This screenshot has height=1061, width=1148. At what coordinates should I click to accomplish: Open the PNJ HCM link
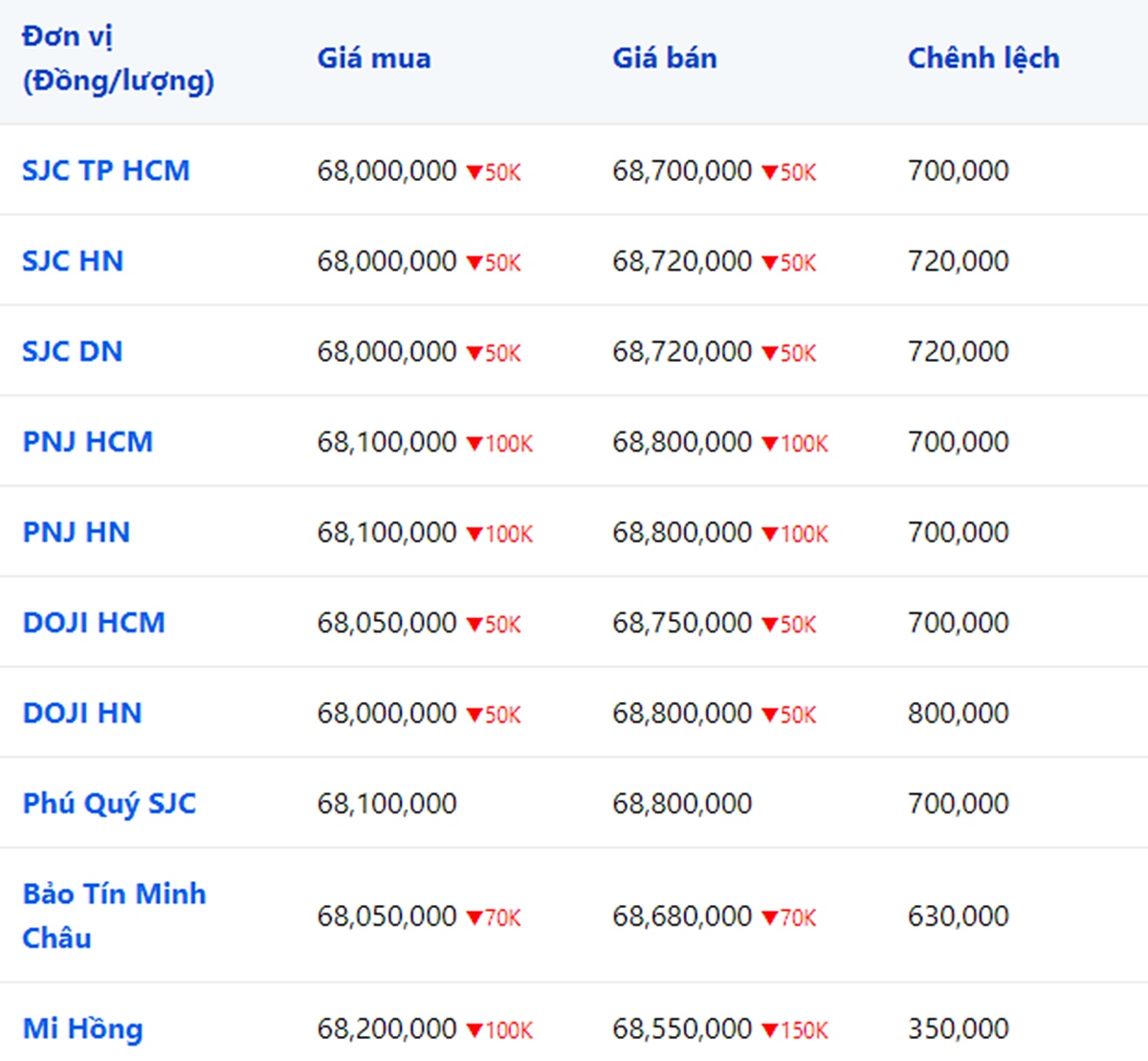pos(88,442)
